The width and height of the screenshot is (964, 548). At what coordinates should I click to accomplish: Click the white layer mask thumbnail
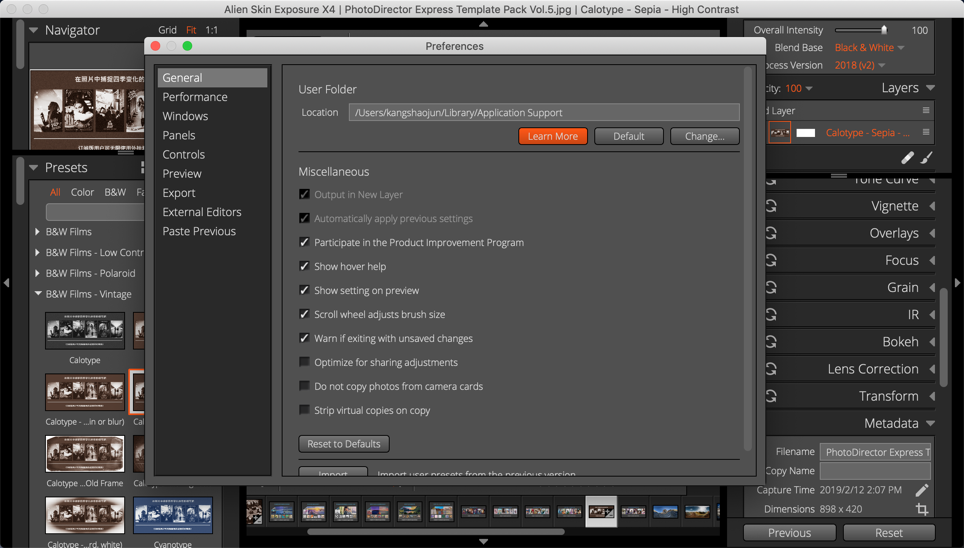pyautogui.click(x=805, y=133)
